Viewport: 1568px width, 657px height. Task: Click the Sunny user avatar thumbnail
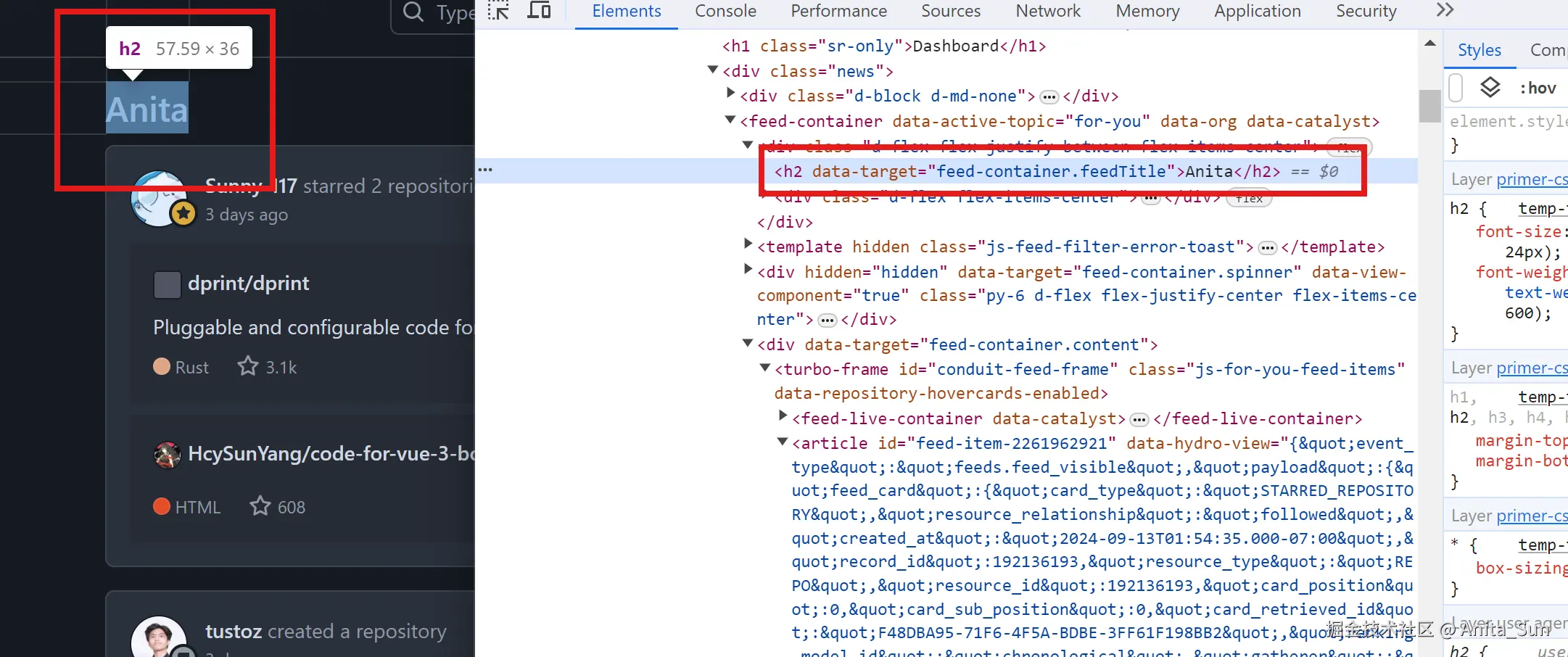click(159, 198)
